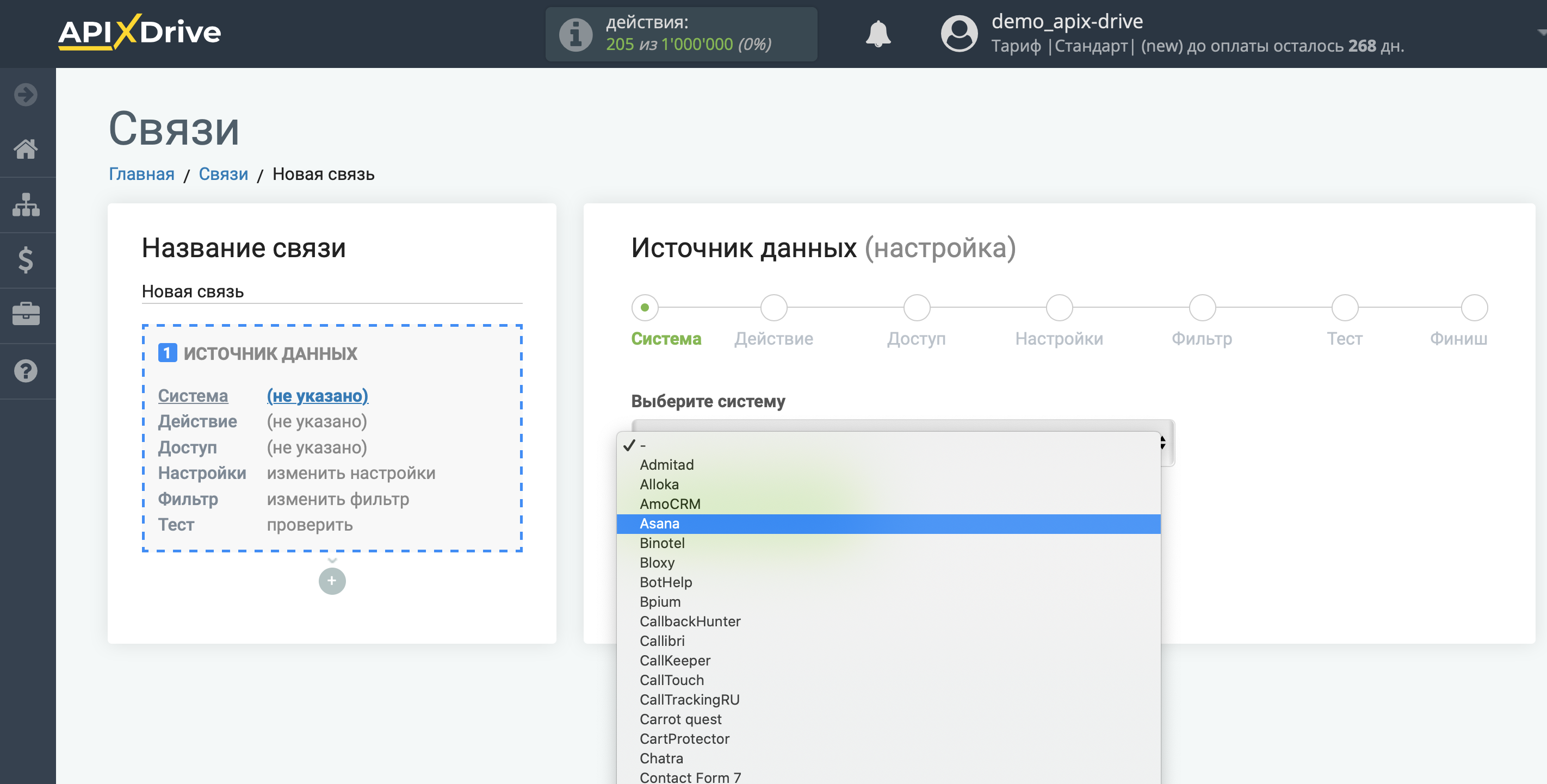Choose Chatra from the system list
Viewport: 1547px width, 784px height.
tap(888, 758)
